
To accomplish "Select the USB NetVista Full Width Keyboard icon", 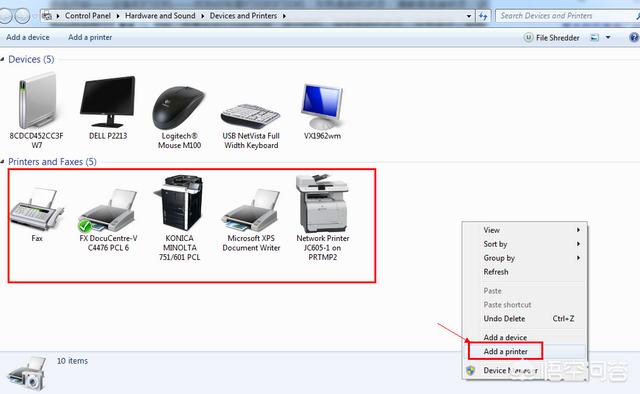I will tap(250, 116).
